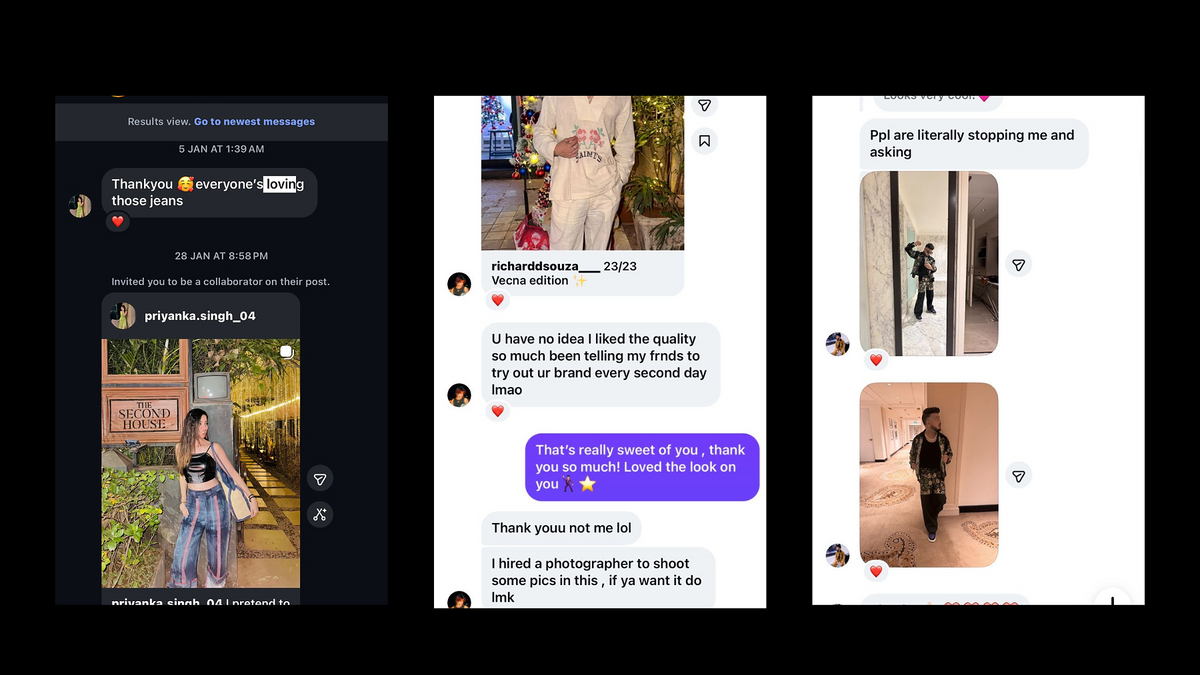Click the bookmark icon beside the Vecna edition post

point(704,141)
